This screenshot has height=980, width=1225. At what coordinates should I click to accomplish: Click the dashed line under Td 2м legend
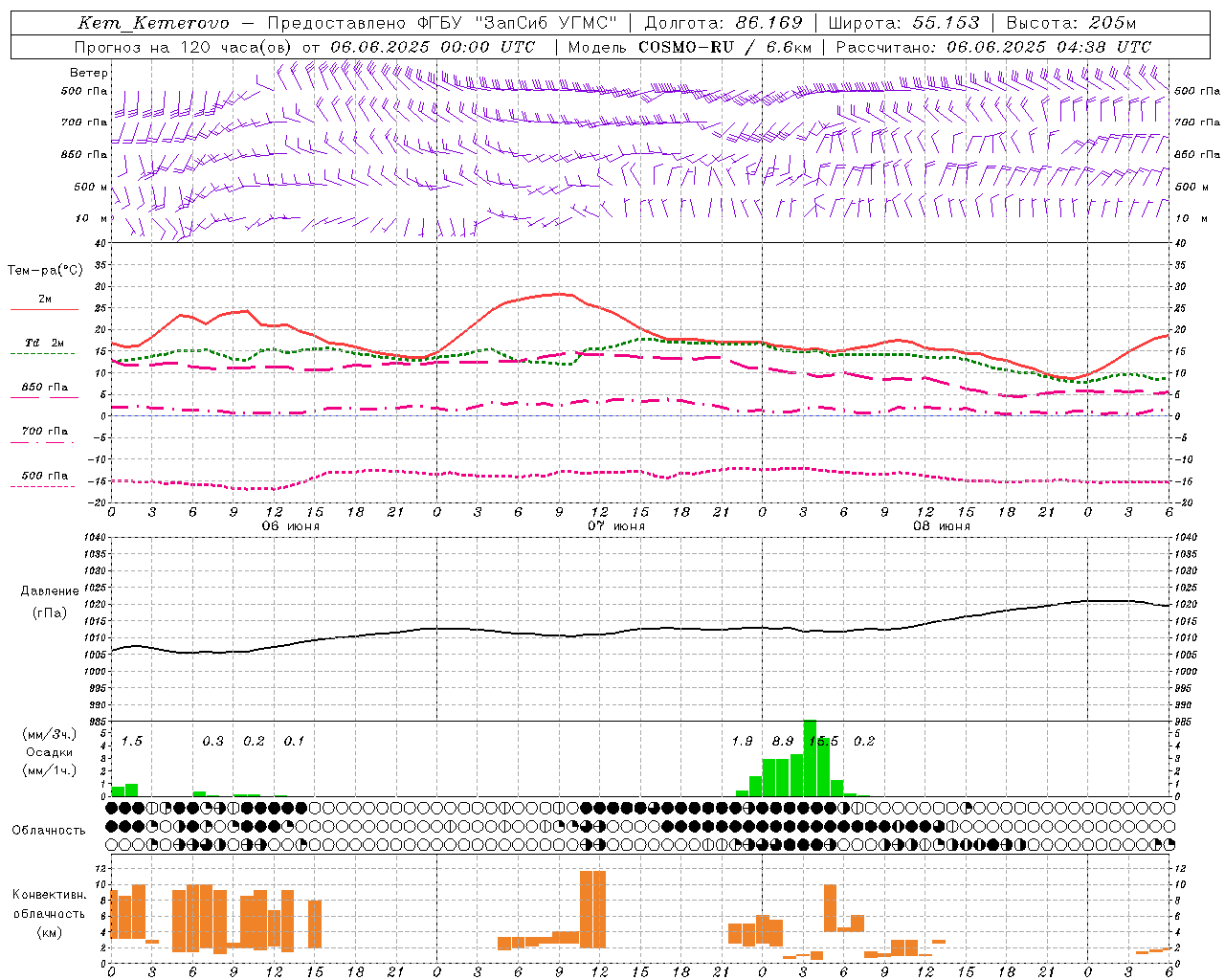point(43,354)
